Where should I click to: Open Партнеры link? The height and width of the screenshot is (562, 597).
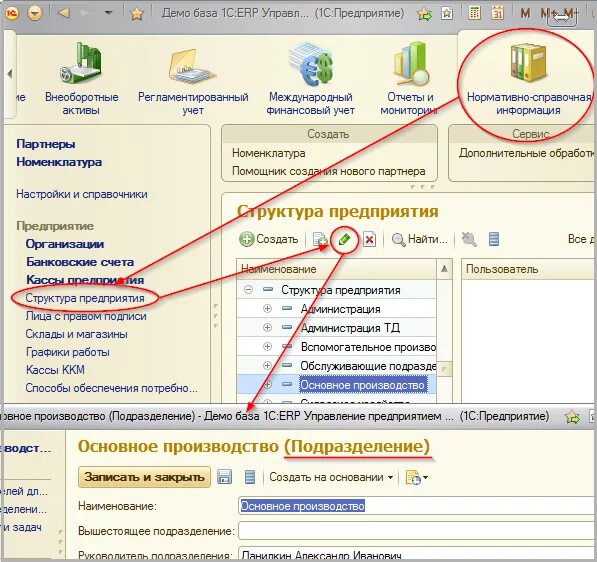point(46,144)
